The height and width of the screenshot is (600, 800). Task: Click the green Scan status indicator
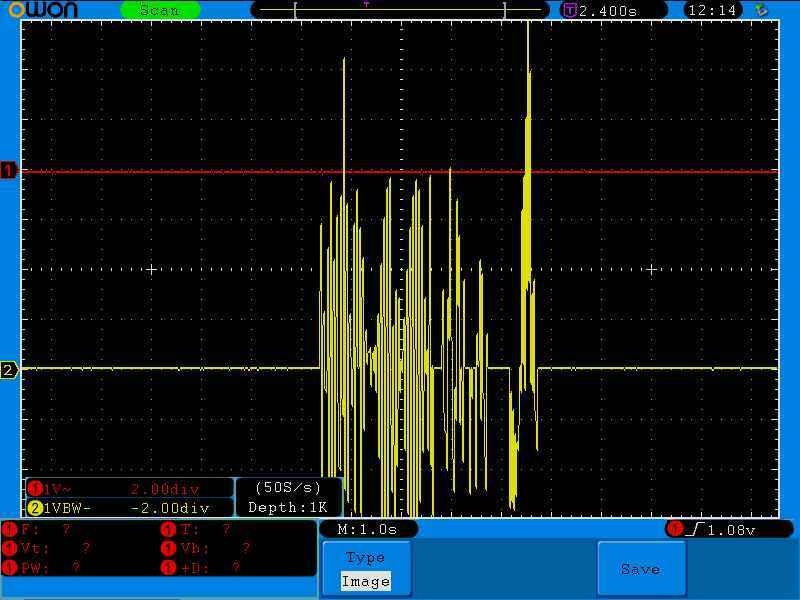(160, 10)
